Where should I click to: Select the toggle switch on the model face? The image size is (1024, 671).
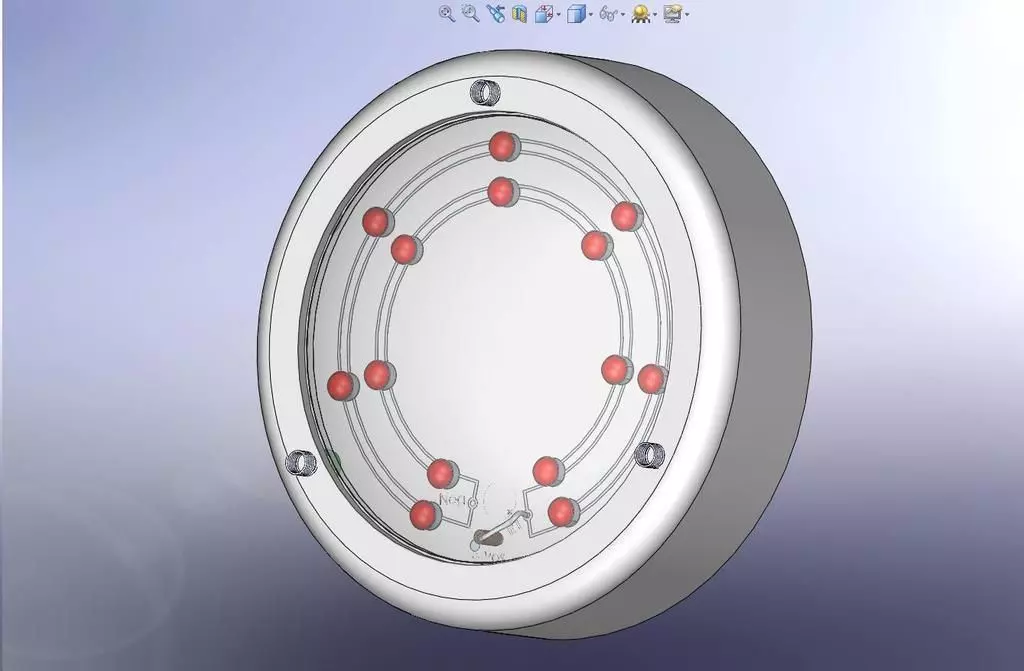click(487, 540)
